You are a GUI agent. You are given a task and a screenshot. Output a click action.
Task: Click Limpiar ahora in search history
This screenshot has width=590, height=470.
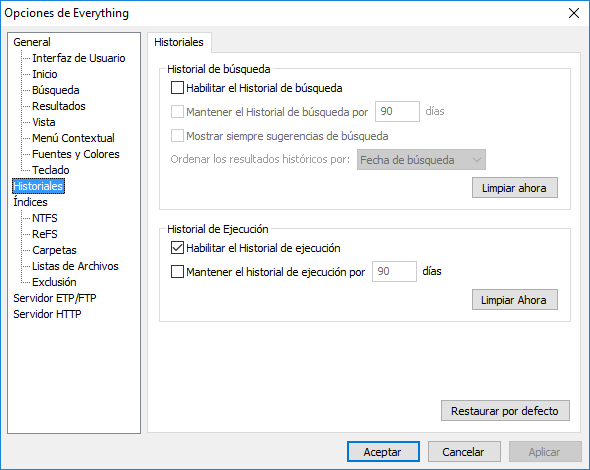click(x=514, y=188)
